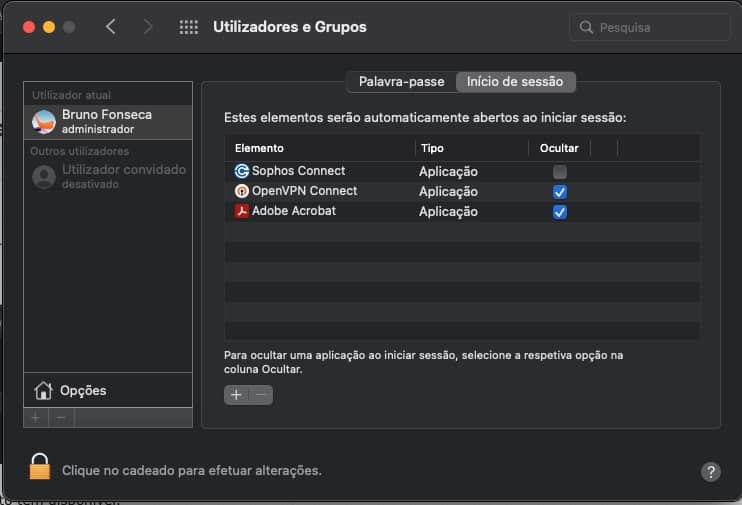Click the Sophos Connect app icon
This screenshot has height=505, width=742.
(x=242, y=171)
